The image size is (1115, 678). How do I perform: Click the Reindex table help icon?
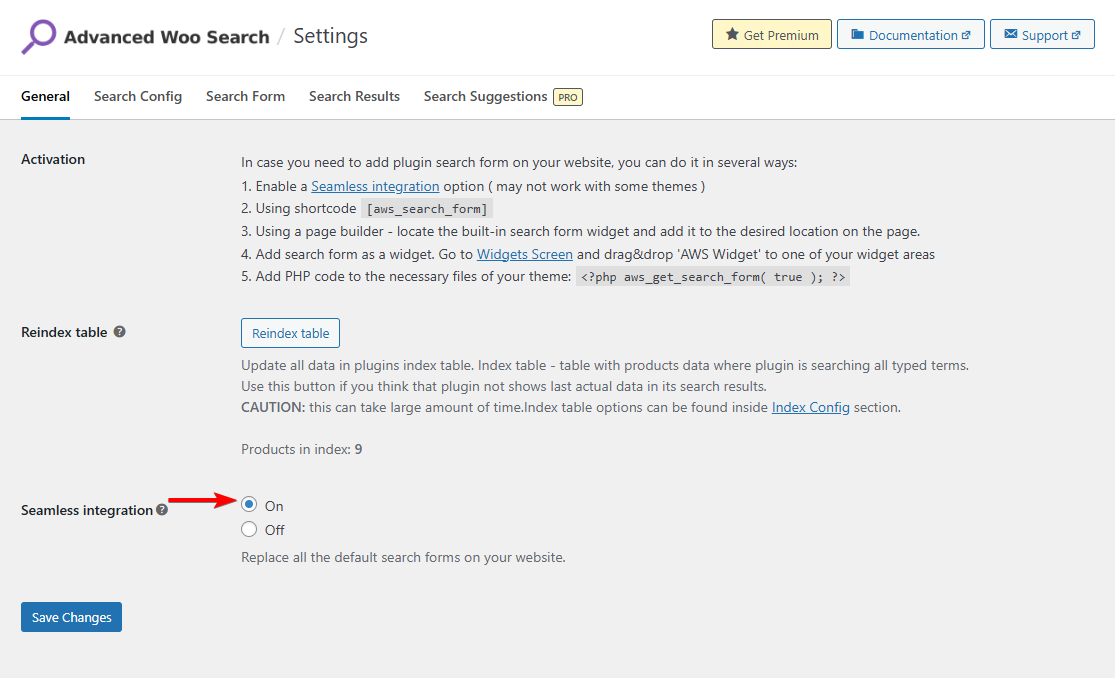point(119,332)
